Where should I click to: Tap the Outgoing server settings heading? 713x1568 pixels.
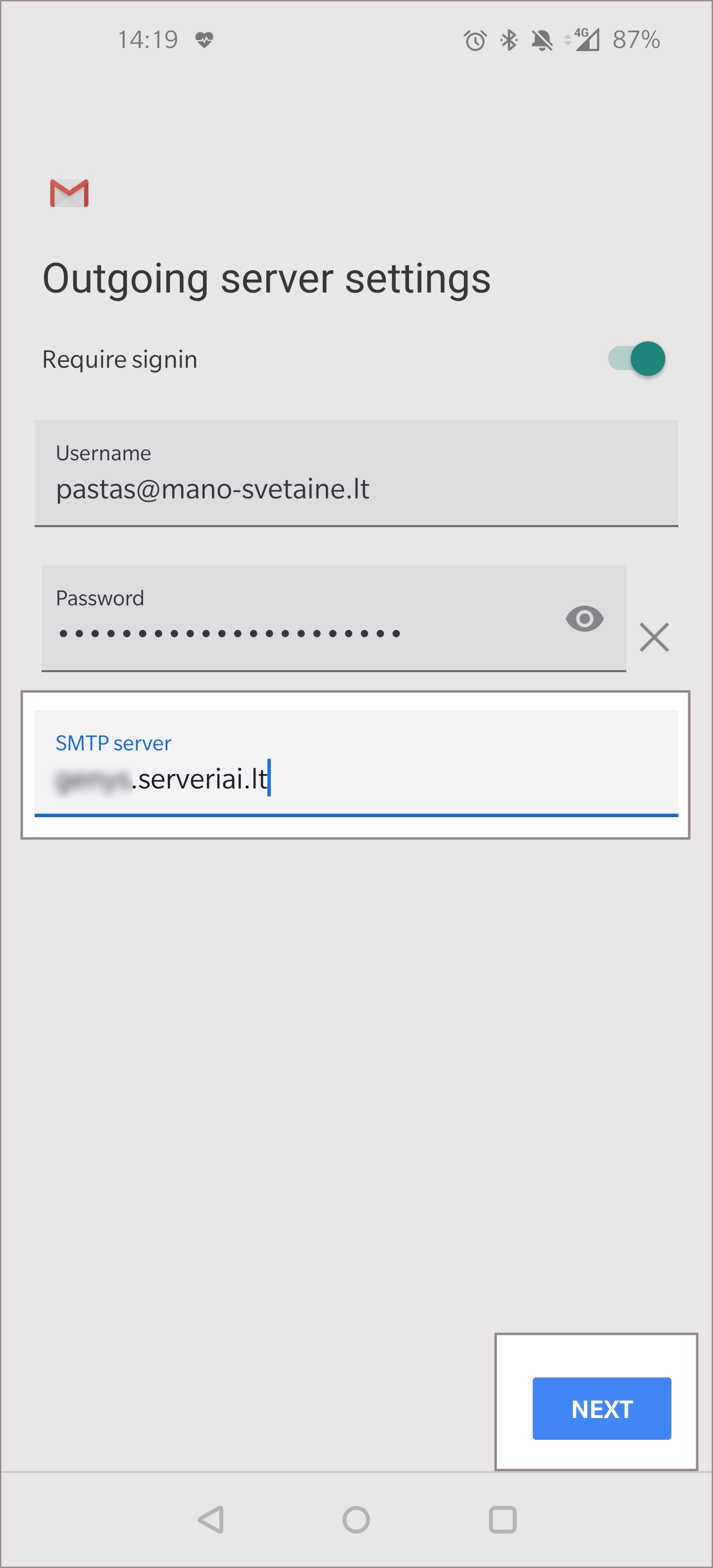pyautogui.click(x=266, y=279)
